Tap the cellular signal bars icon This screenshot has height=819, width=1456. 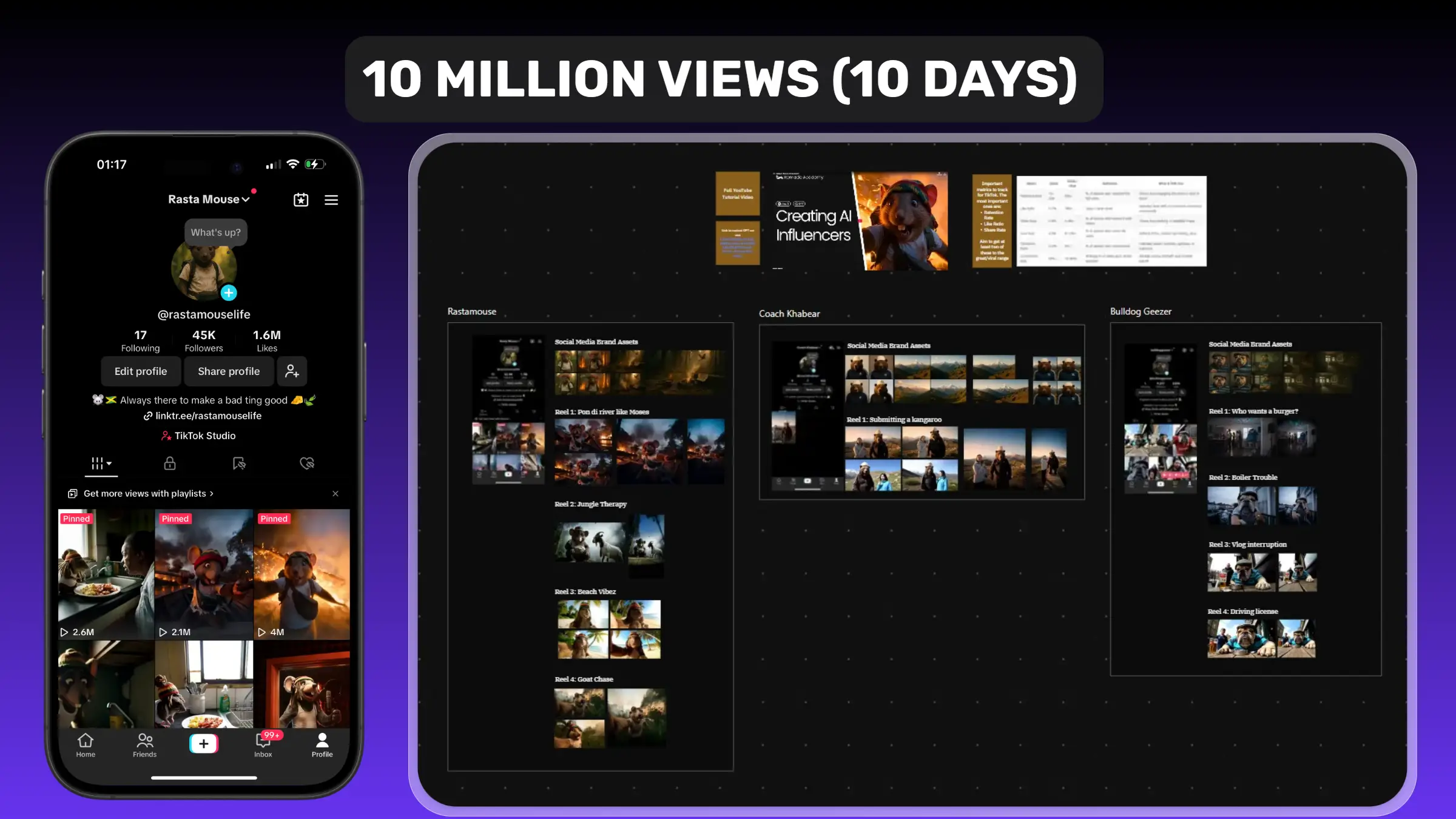click(x=273, y=165)
